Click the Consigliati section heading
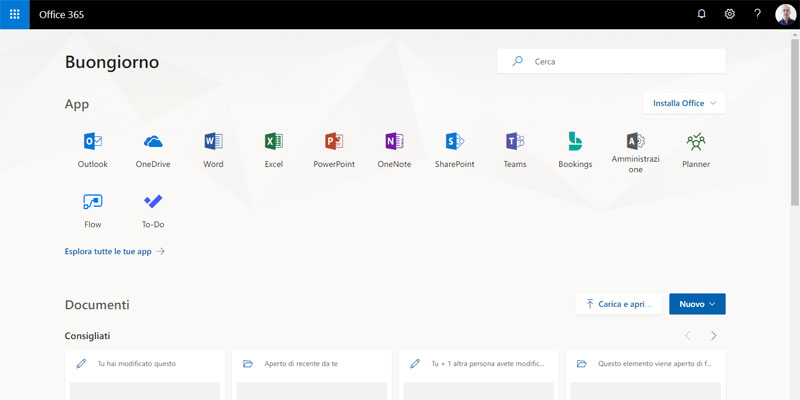Screen dimensions: 800x400 (87, 336)
